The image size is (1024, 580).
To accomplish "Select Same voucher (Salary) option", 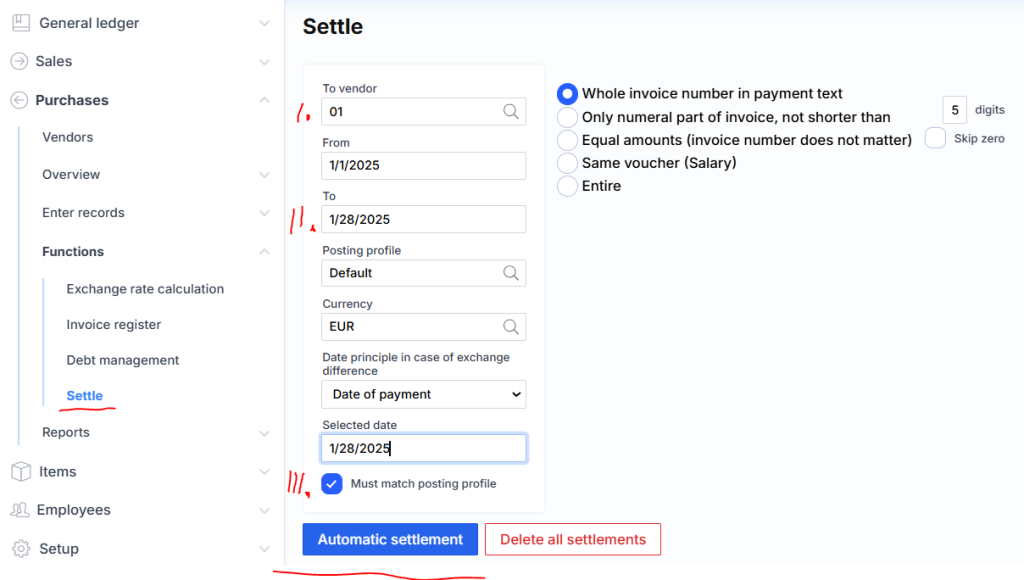I will (567, 163).
